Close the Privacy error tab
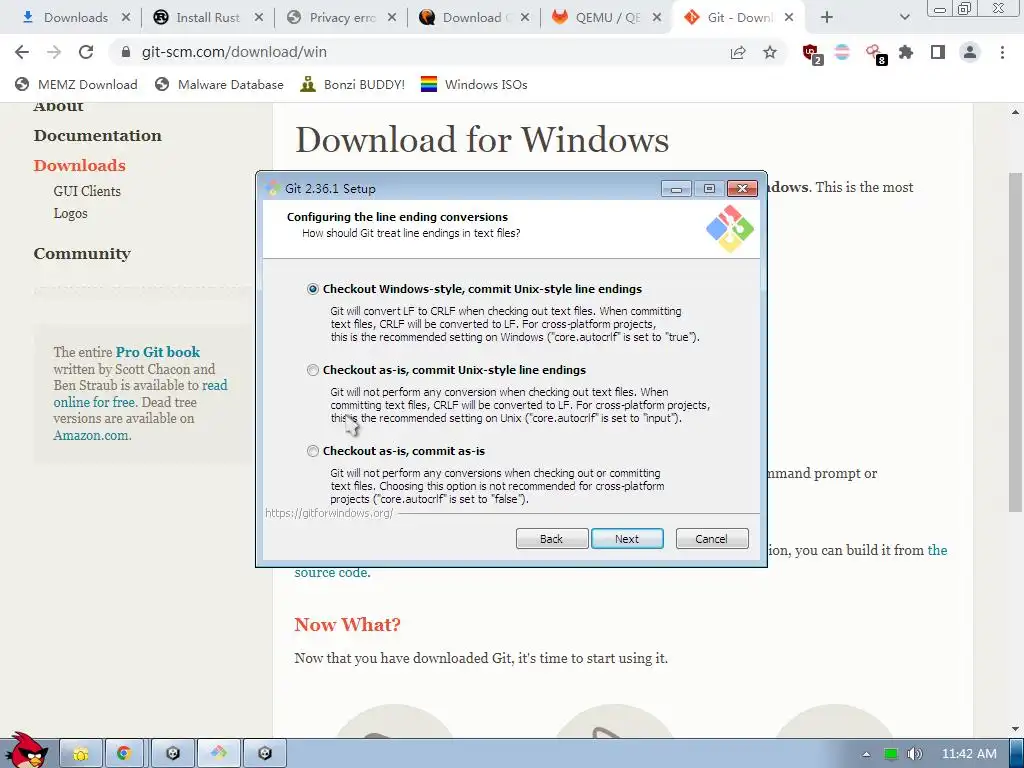The height and width of the screenshot is (768, 1024). click(x=392, y=18)
